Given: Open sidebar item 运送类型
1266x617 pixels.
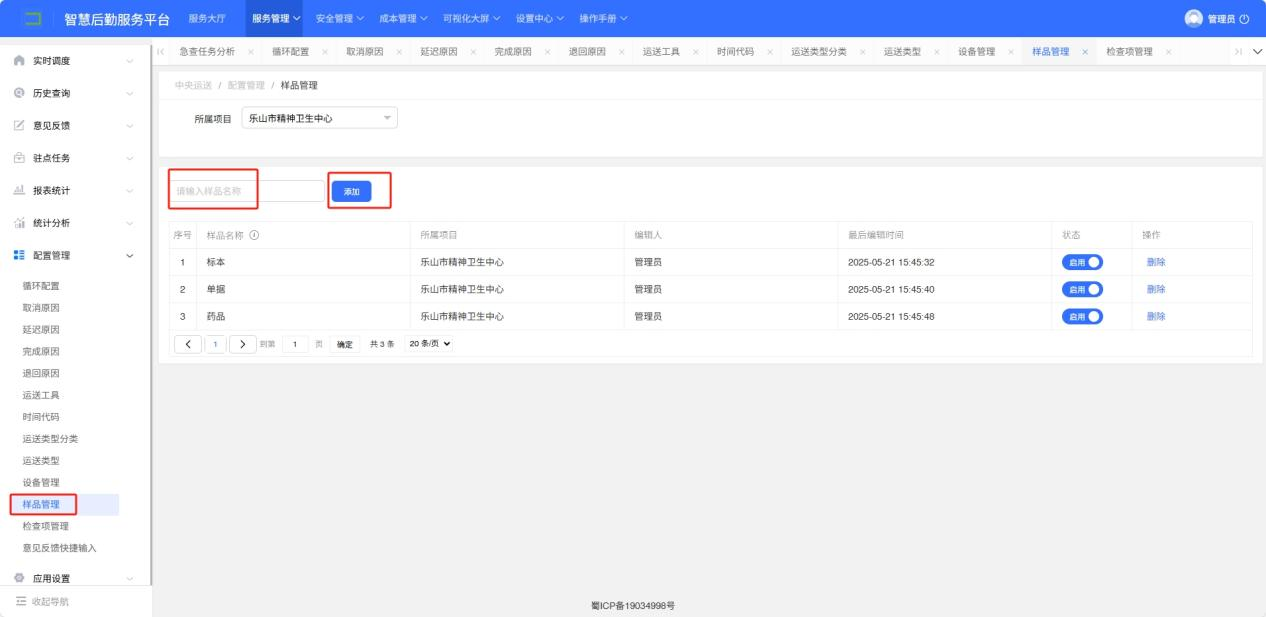Looking at the screenshot, I should pos(41,460).
